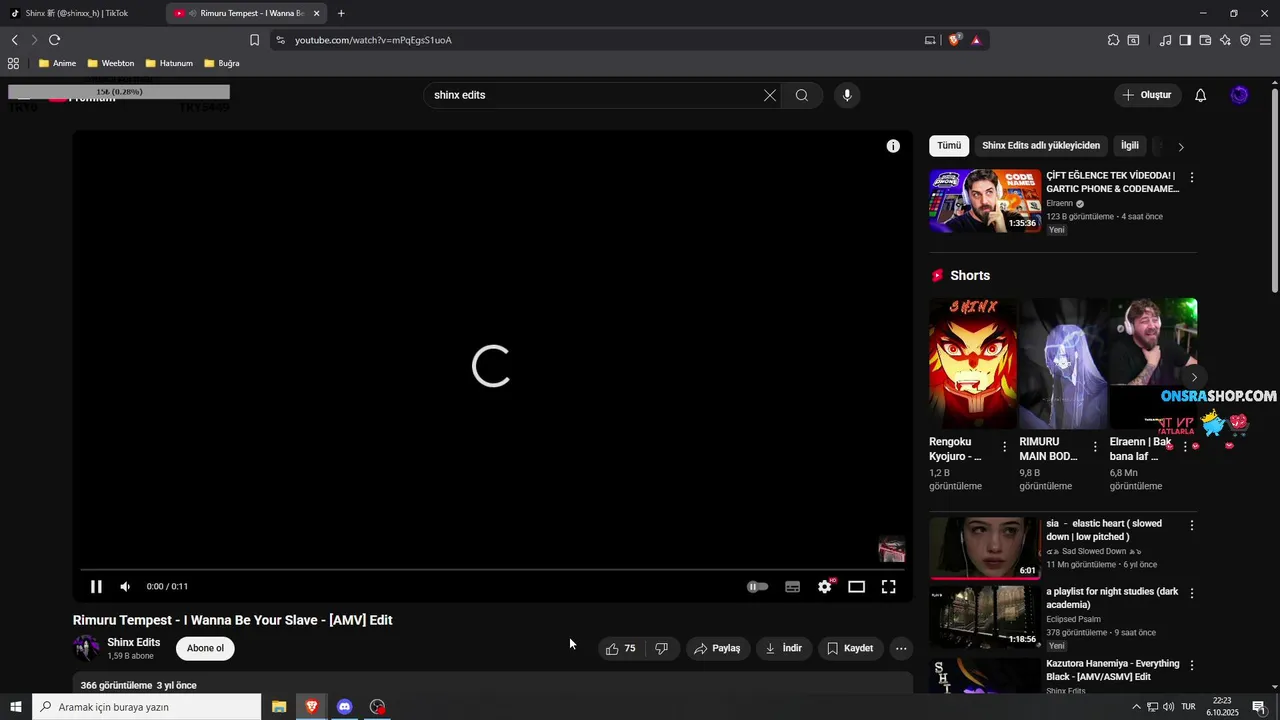Enter fullscreen mode
Viewport: 1280px width, 720px height.
point(888,587)
